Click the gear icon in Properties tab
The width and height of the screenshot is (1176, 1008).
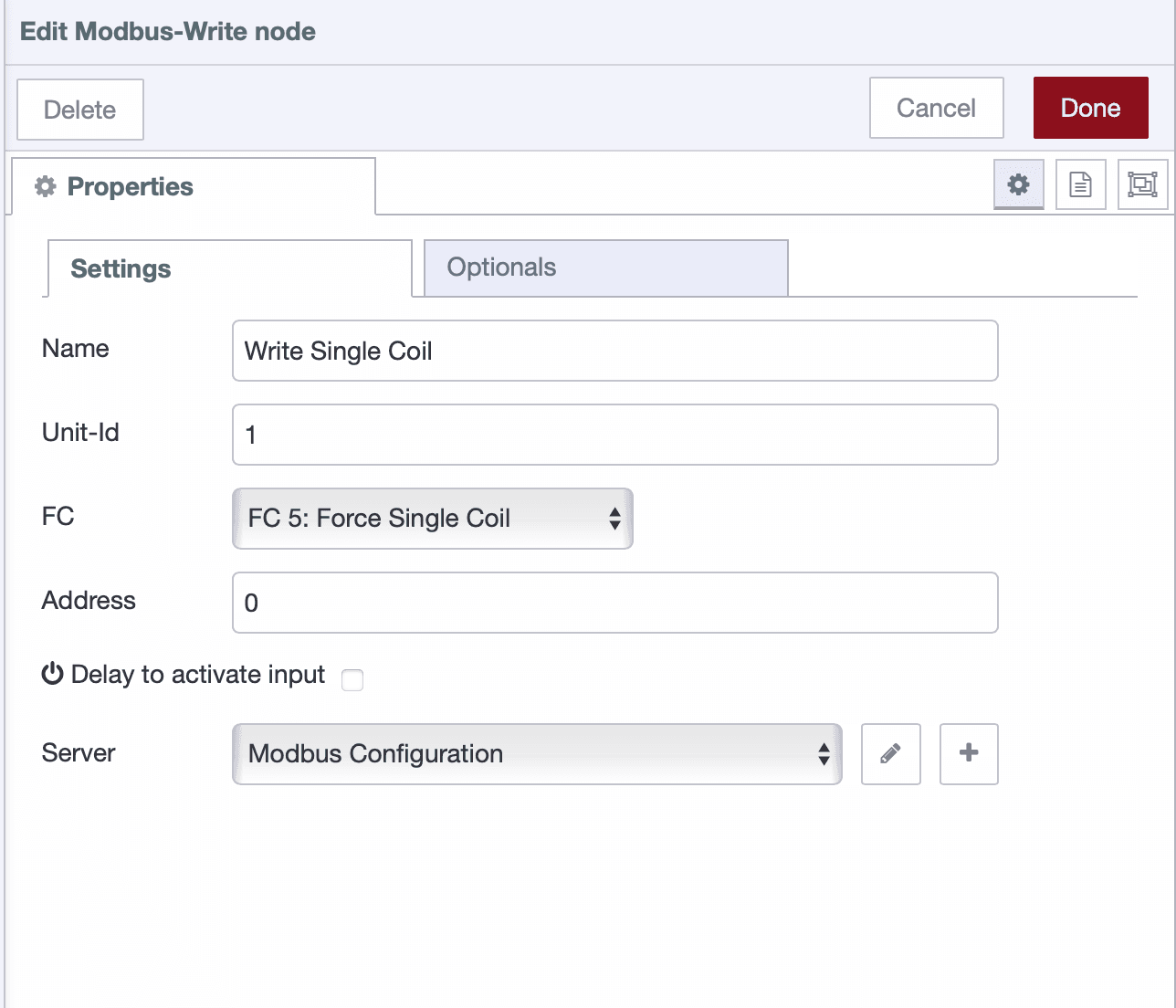(x=44, y=186)
